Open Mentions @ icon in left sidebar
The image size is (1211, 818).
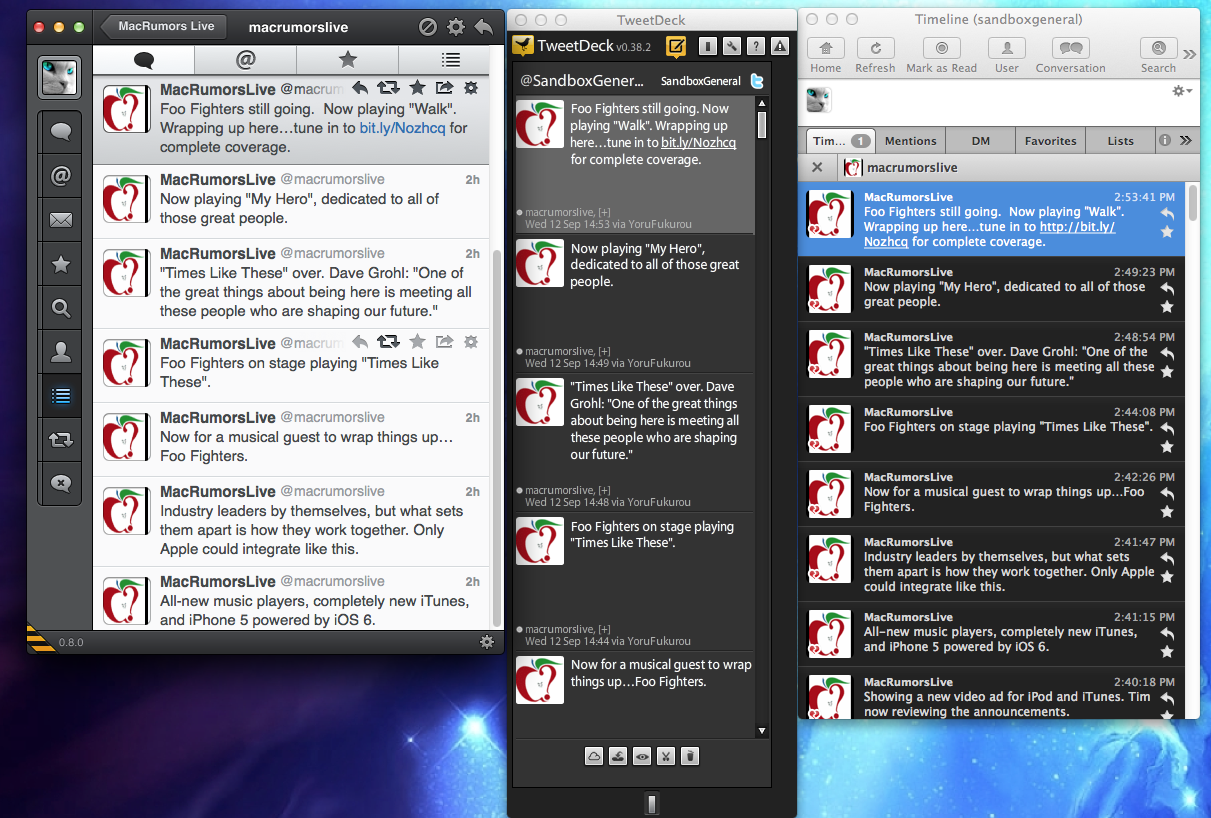[x=61, y=176]
